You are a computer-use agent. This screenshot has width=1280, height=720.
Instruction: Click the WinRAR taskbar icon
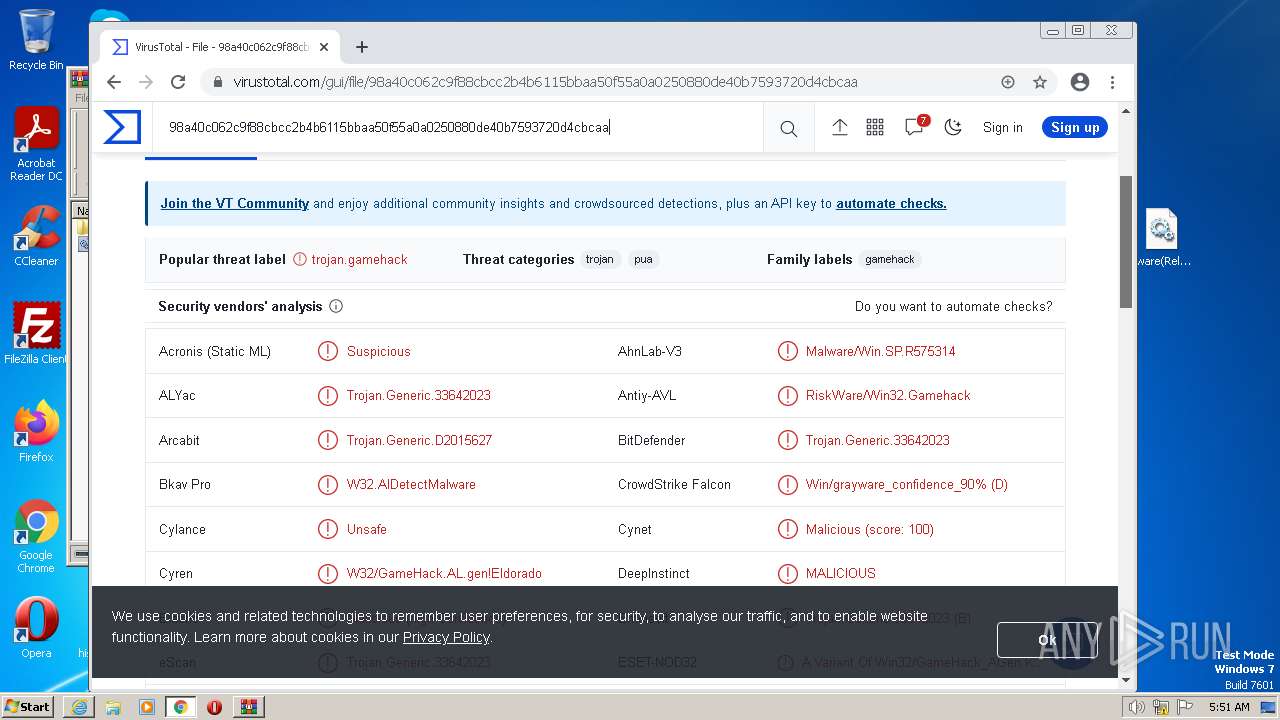[248, 707]
